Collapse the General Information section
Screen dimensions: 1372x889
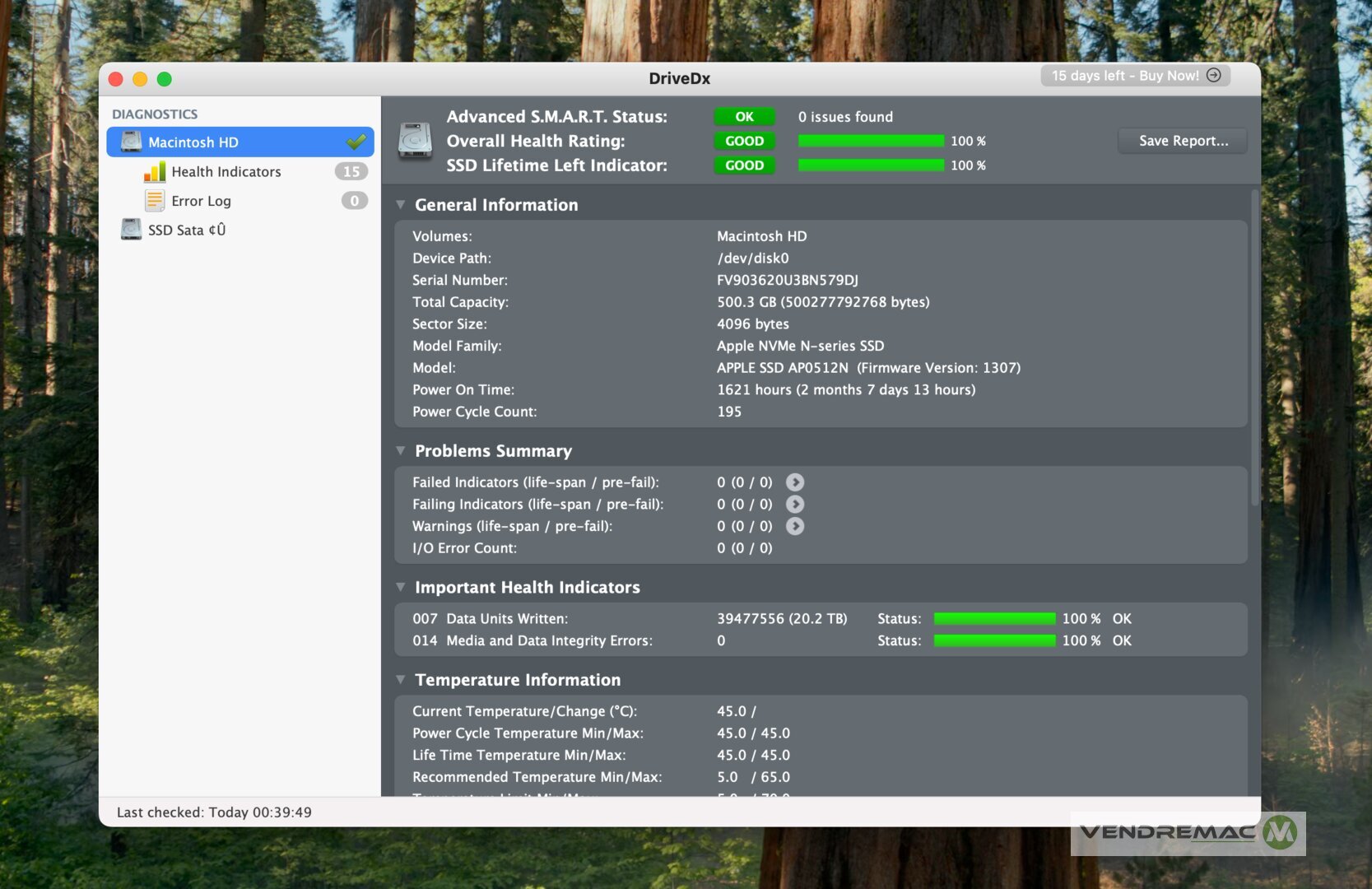point(401,205)
